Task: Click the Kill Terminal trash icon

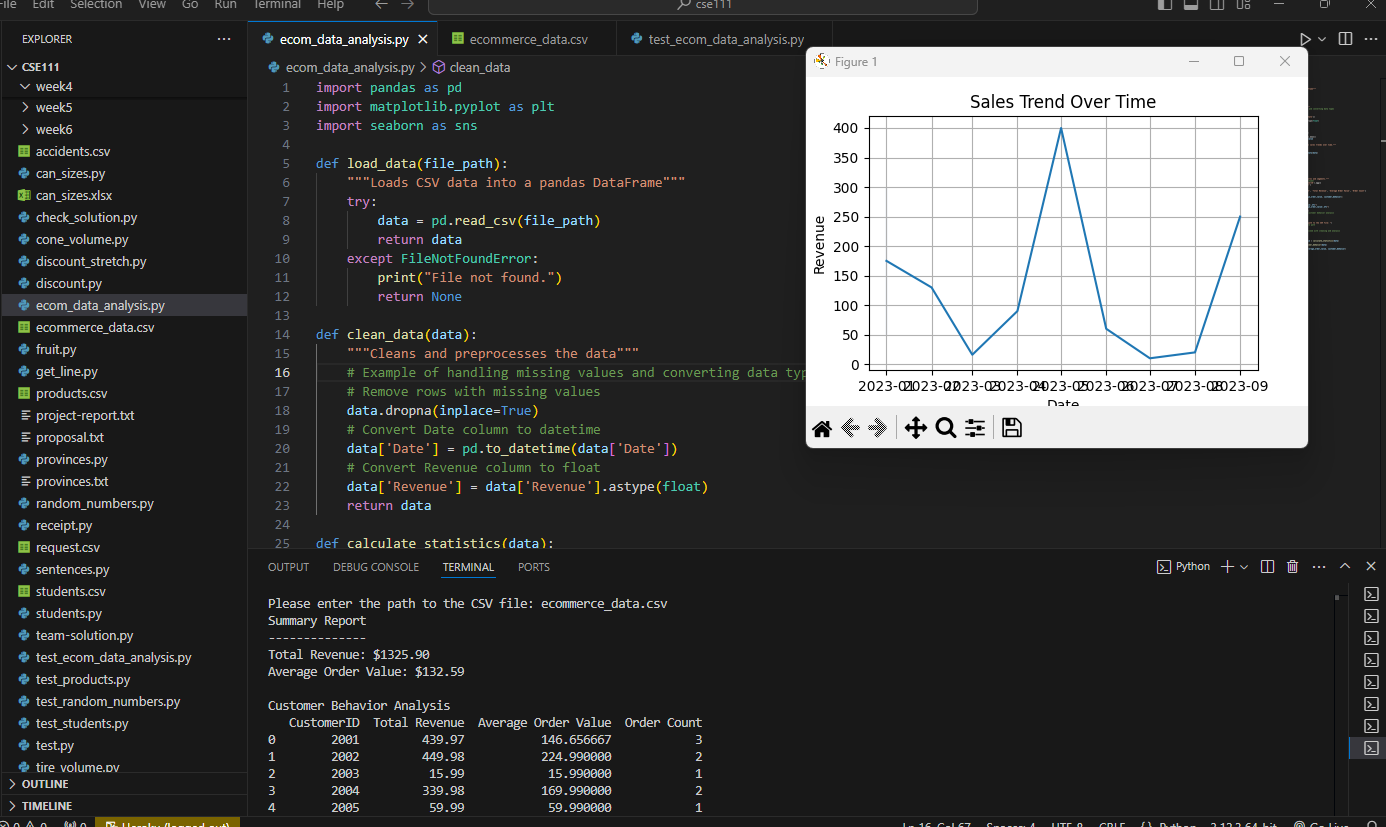Action: (x=1292, y=567)
